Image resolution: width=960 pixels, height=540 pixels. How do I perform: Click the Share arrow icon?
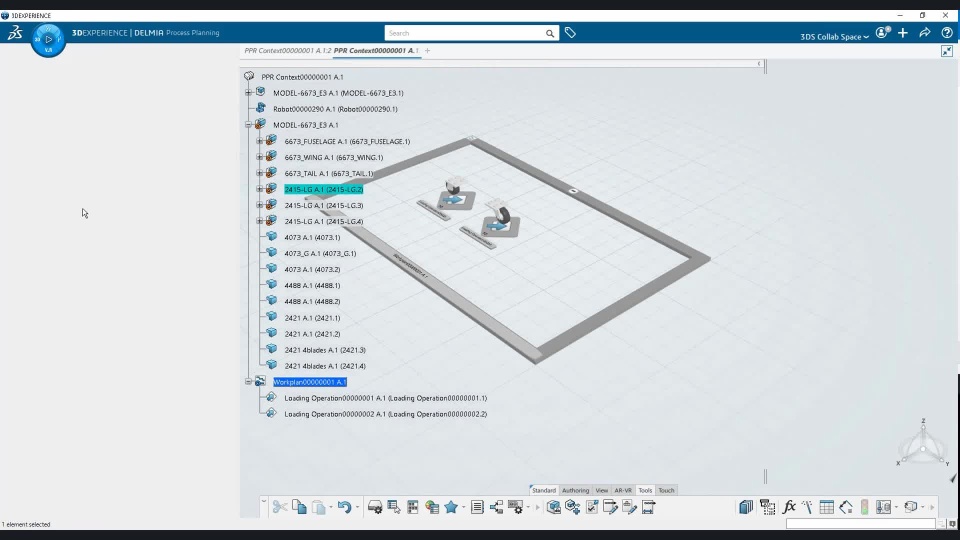click(924, 33)
